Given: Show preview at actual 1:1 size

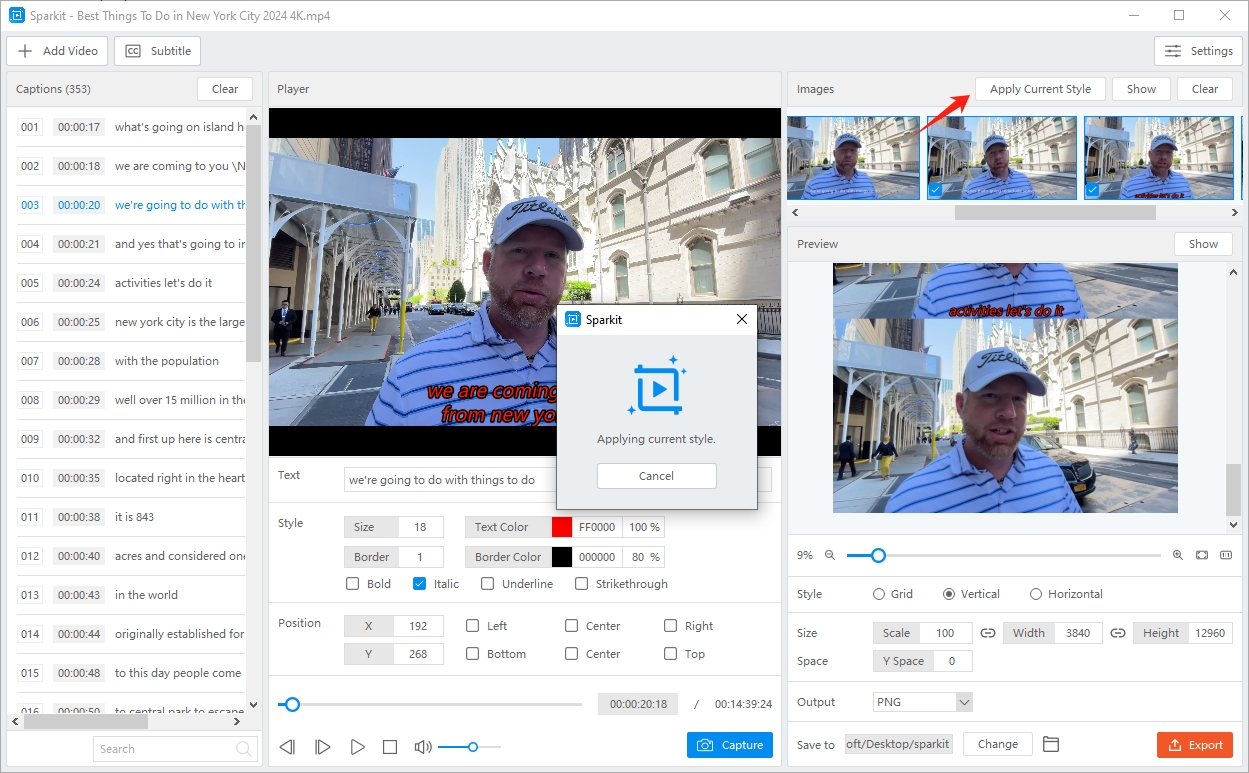Looking at the screenshot, I should pyautogui.click(x=1225, y=555).
